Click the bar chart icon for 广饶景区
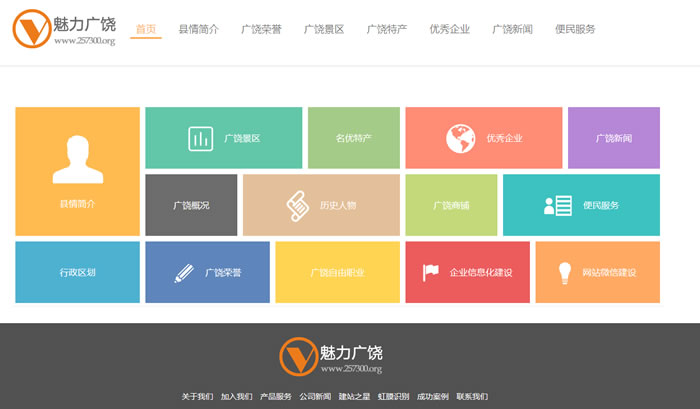The width and height of the screenshot is (700, 409). [200, 138]
